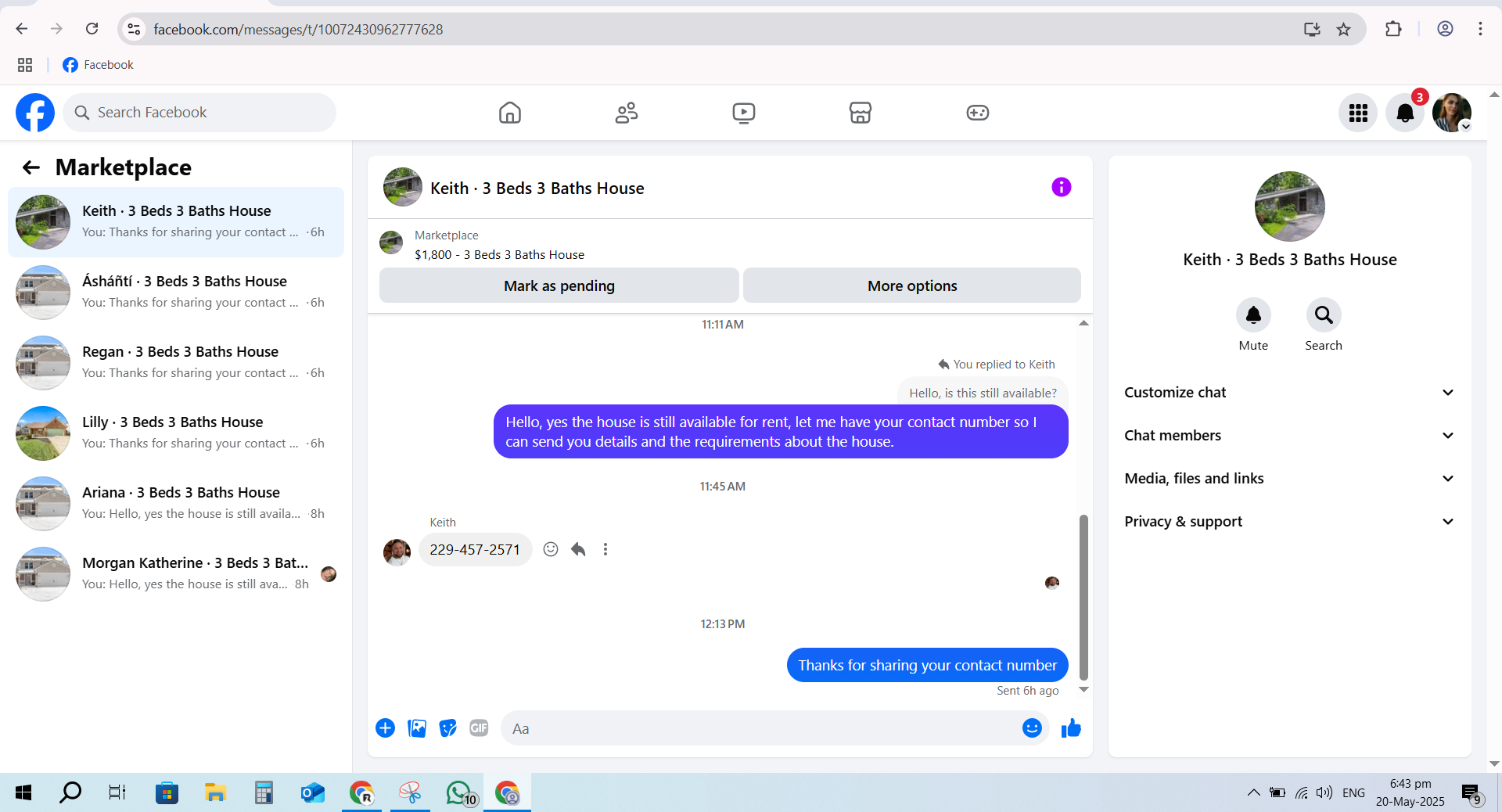Open the Facebook Home tab
Viewport: 1502px width, 812px height.
(x=509, y=113)
